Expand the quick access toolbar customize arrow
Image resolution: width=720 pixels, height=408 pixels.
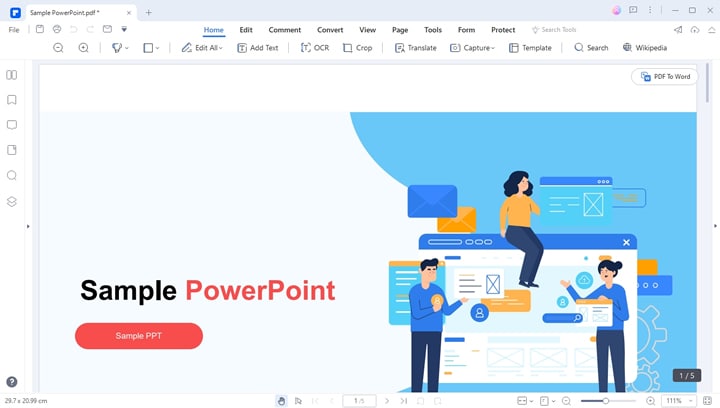(124, 29)
